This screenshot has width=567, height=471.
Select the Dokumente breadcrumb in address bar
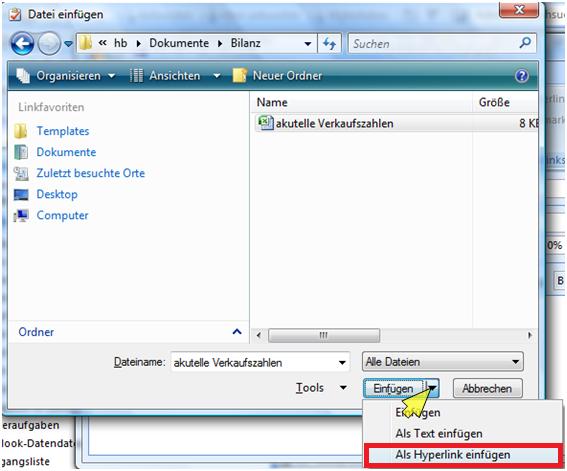click(x=179, y=43)
